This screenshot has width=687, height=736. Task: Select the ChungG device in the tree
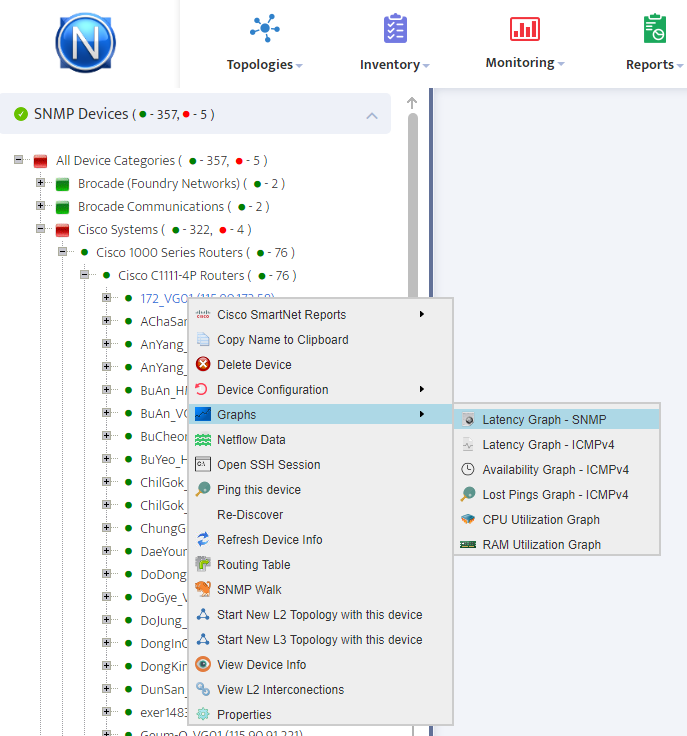click(x=163, y=529)
